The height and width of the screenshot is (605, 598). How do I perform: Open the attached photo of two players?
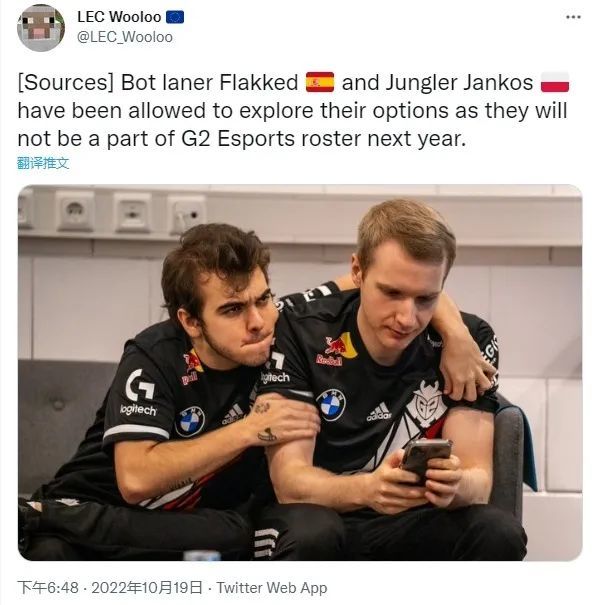tap(300, 372)
